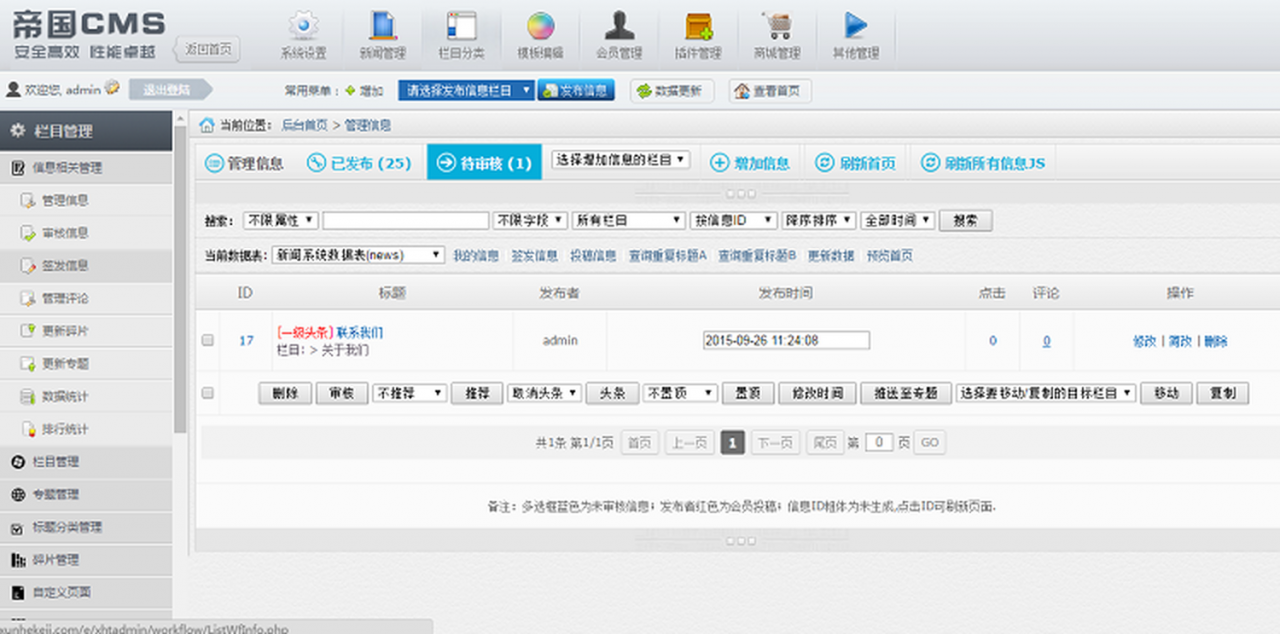Open the 按信息ID sort dropdown

coord(734,220)
